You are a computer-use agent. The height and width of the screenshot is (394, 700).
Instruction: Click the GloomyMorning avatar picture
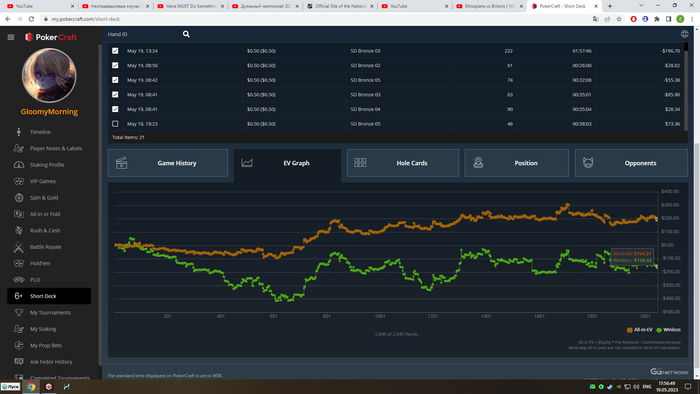point(49,75)
